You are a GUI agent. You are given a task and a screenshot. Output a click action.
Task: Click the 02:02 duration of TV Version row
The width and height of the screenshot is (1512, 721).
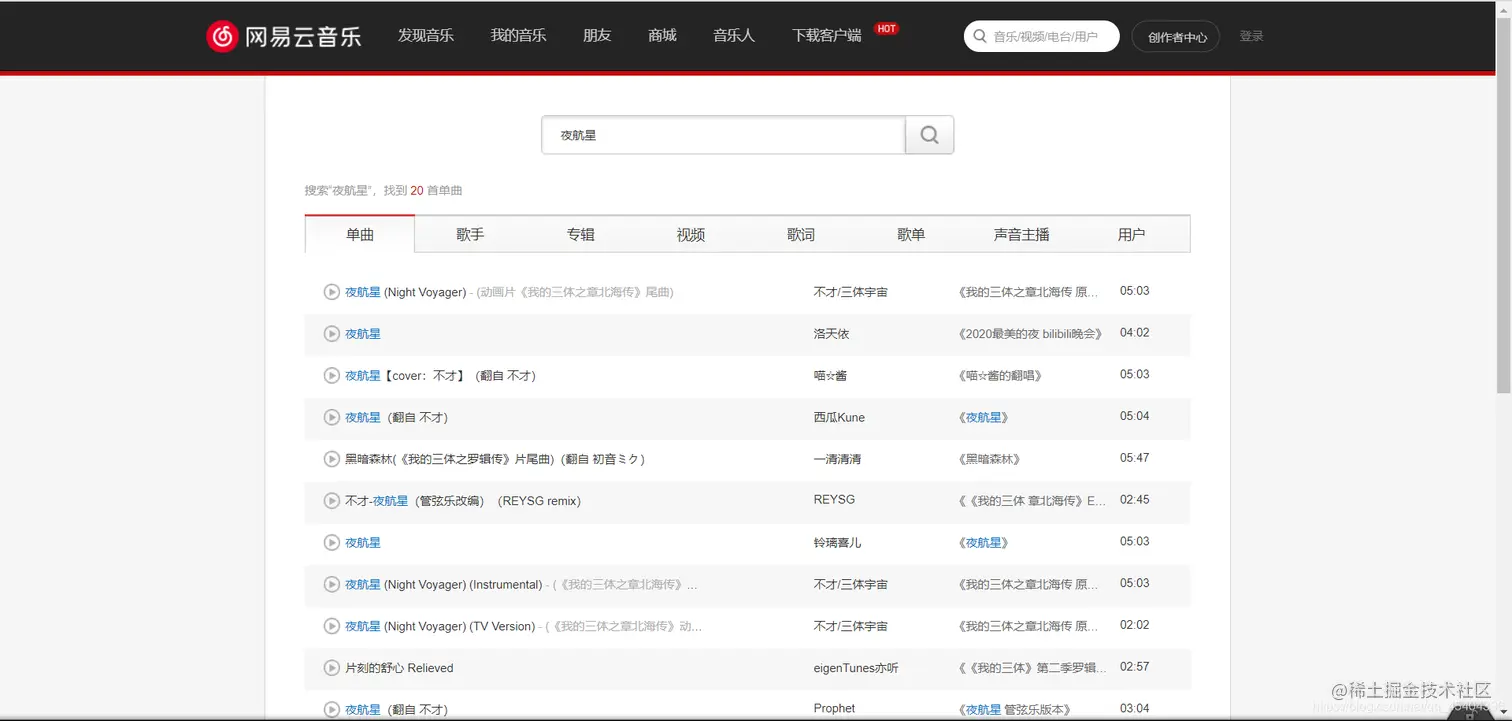click(x=1134, y=625)
